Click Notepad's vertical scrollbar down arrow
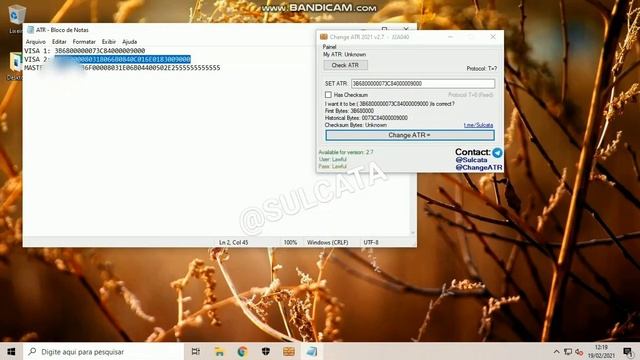Viewport: 640px width, 360px height. [413, 233]
